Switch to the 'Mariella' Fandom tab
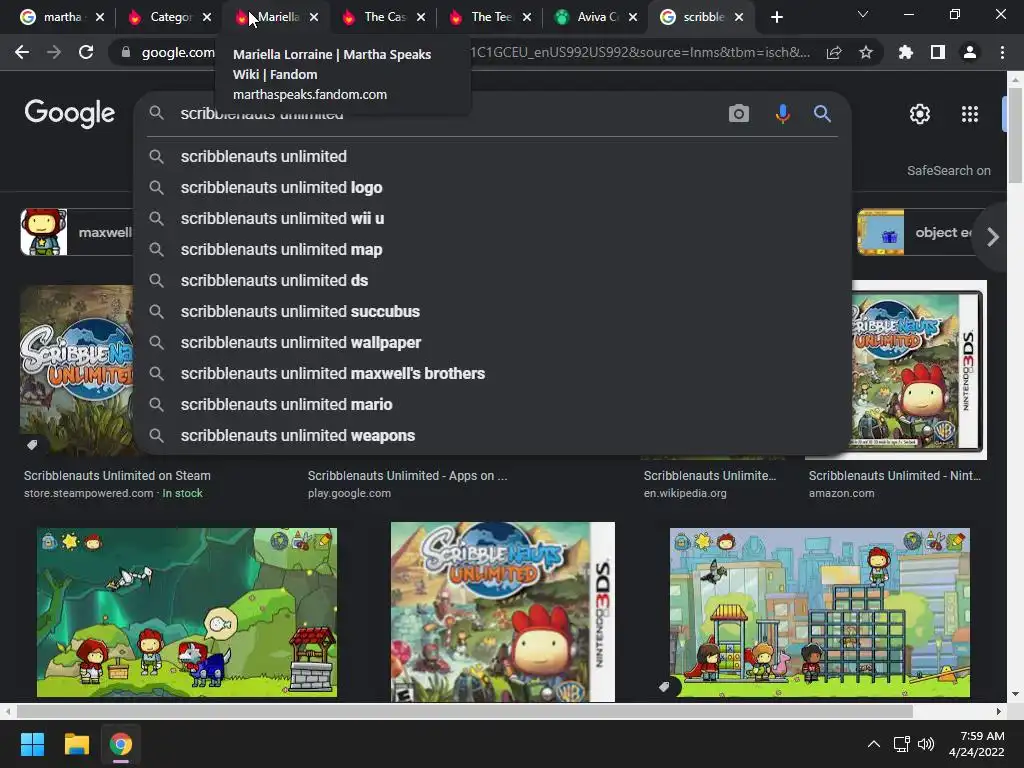This screenshot has height=768, width=1024. point(278,17)
